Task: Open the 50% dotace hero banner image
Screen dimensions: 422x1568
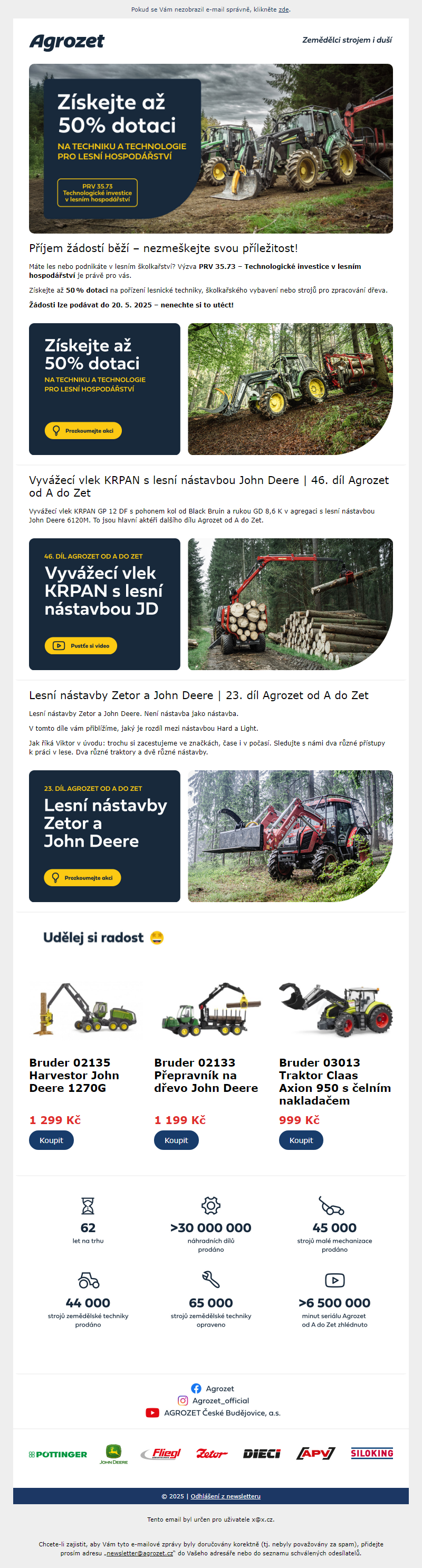Action: [210, 149]
